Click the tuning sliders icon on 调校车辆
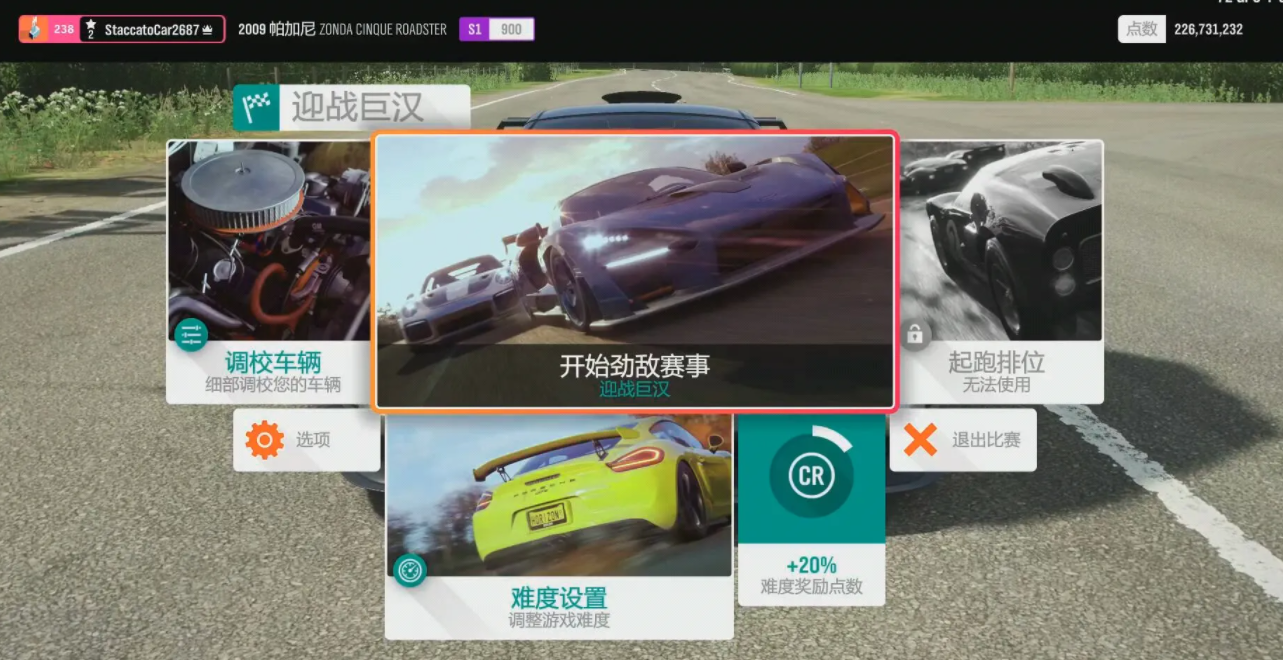1283x660 pixels. click(190, 334)
